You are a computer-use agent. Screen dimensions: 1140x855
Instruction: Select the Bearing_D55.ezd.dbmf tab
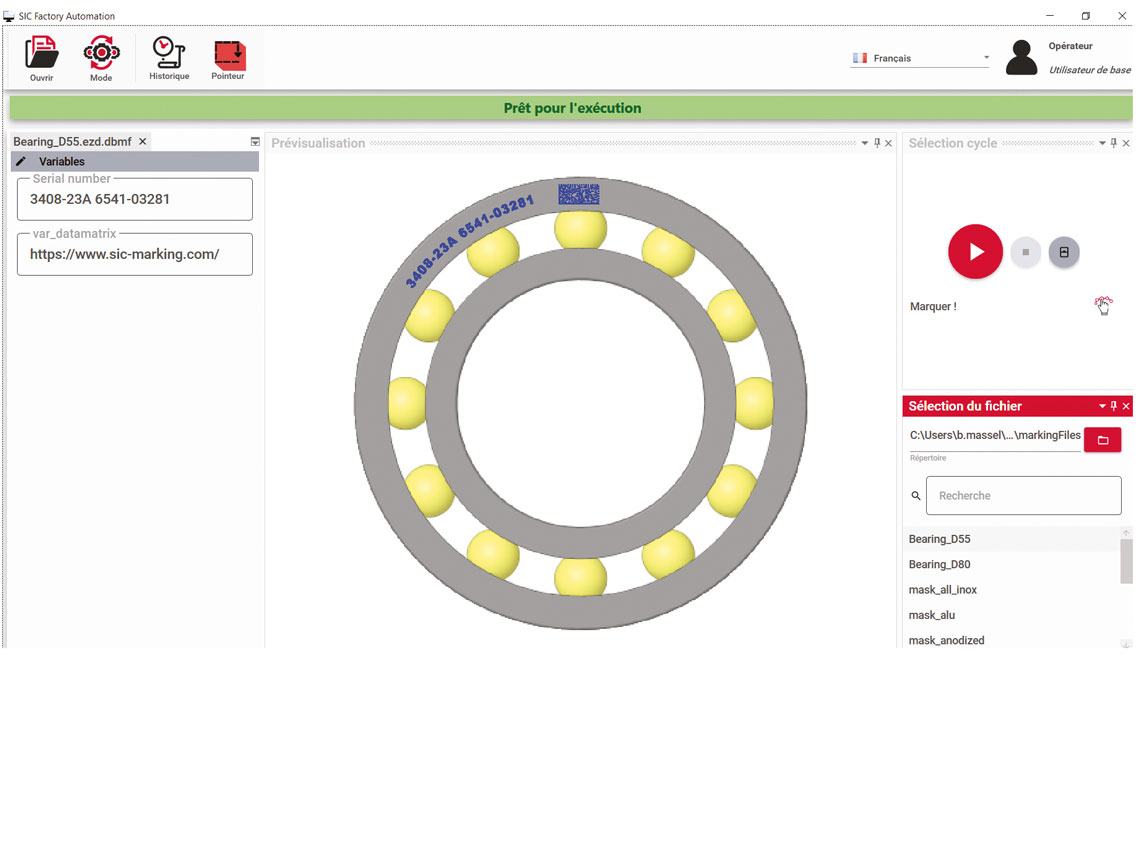tap(72, 142)
